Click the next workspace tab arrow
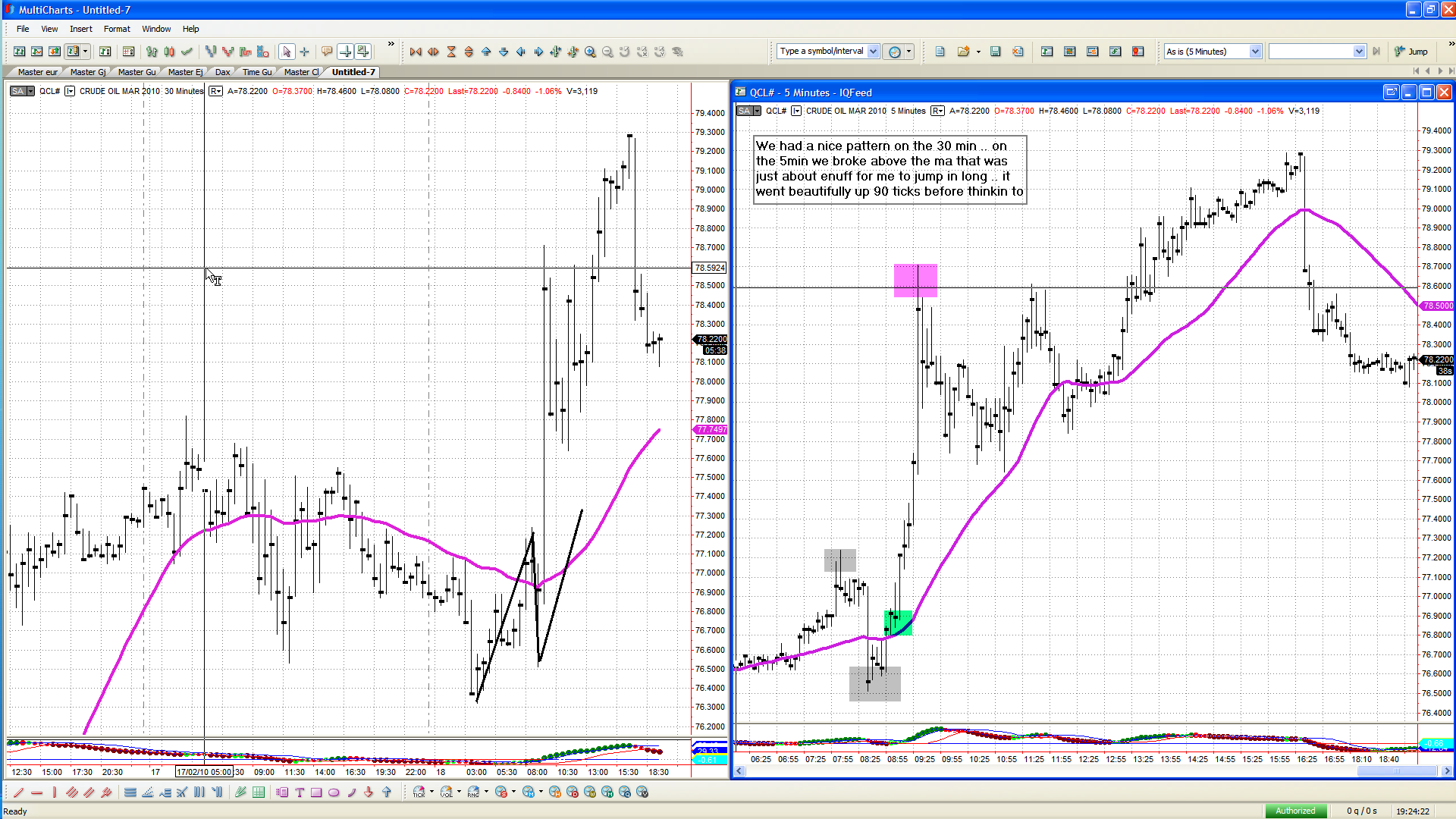The height and width of the screenshot is (819, 1456). pos(1440,71)
